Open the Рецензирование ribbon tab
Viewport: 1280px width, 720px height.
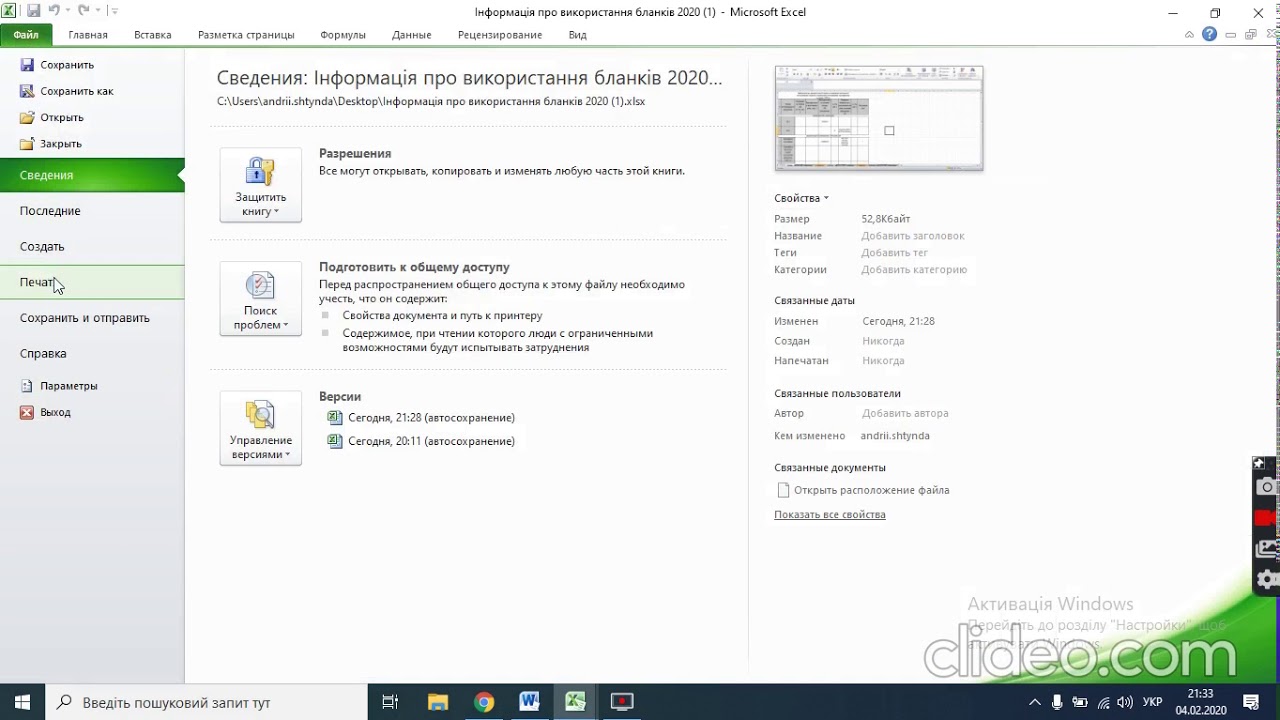tap(500, 34)
